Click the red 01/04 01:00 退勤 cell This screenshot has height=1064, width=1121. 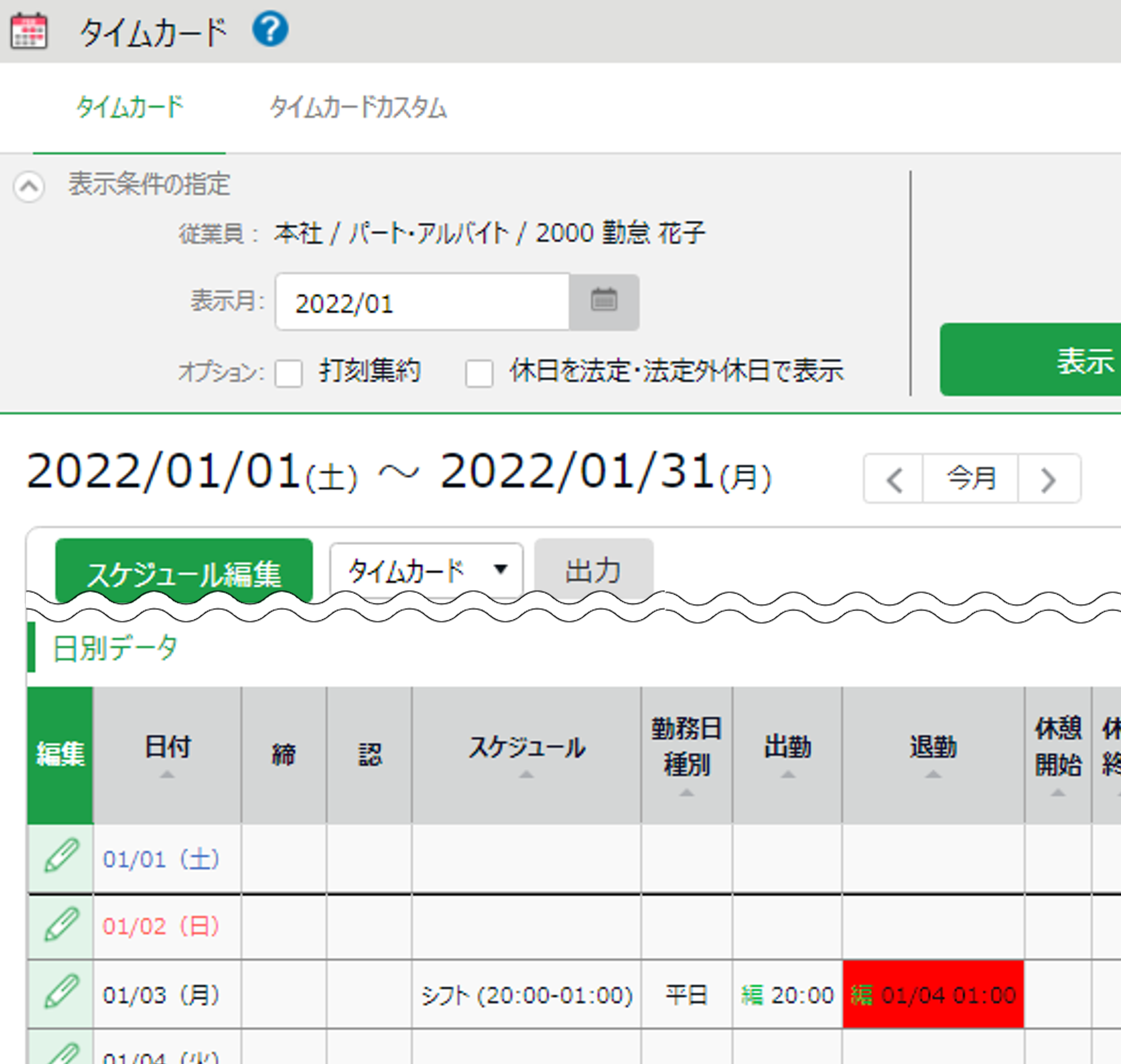click(933, 994)
